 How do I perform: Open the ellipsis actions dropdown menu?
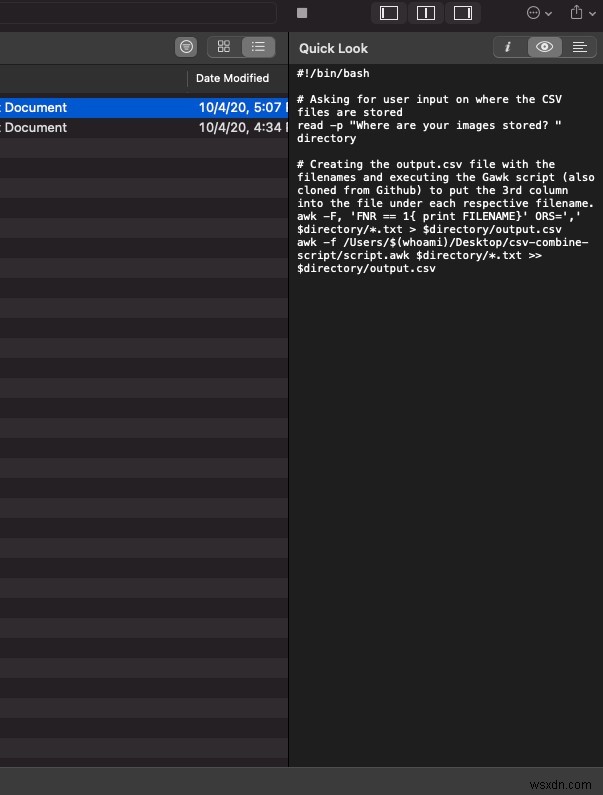pyautogui.click(x=539, y=13)
